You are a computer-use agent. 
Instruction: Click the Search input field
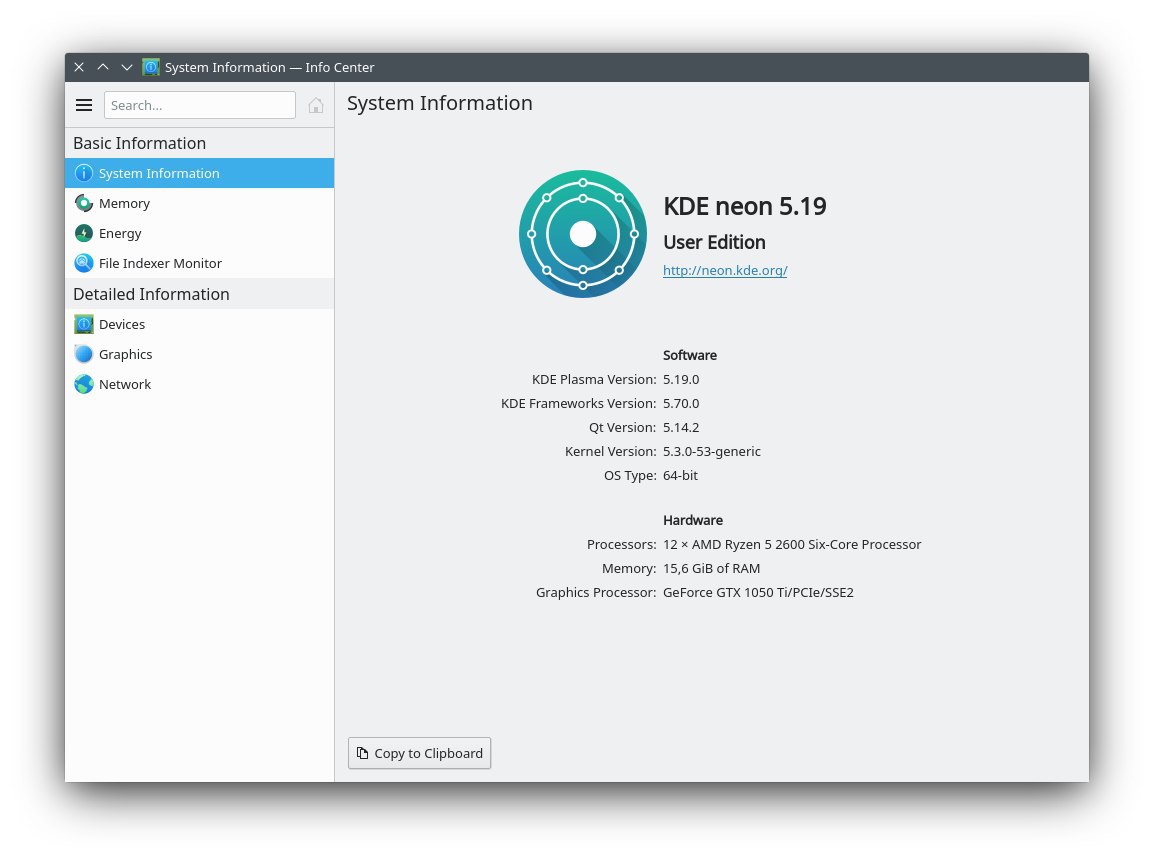199,105
